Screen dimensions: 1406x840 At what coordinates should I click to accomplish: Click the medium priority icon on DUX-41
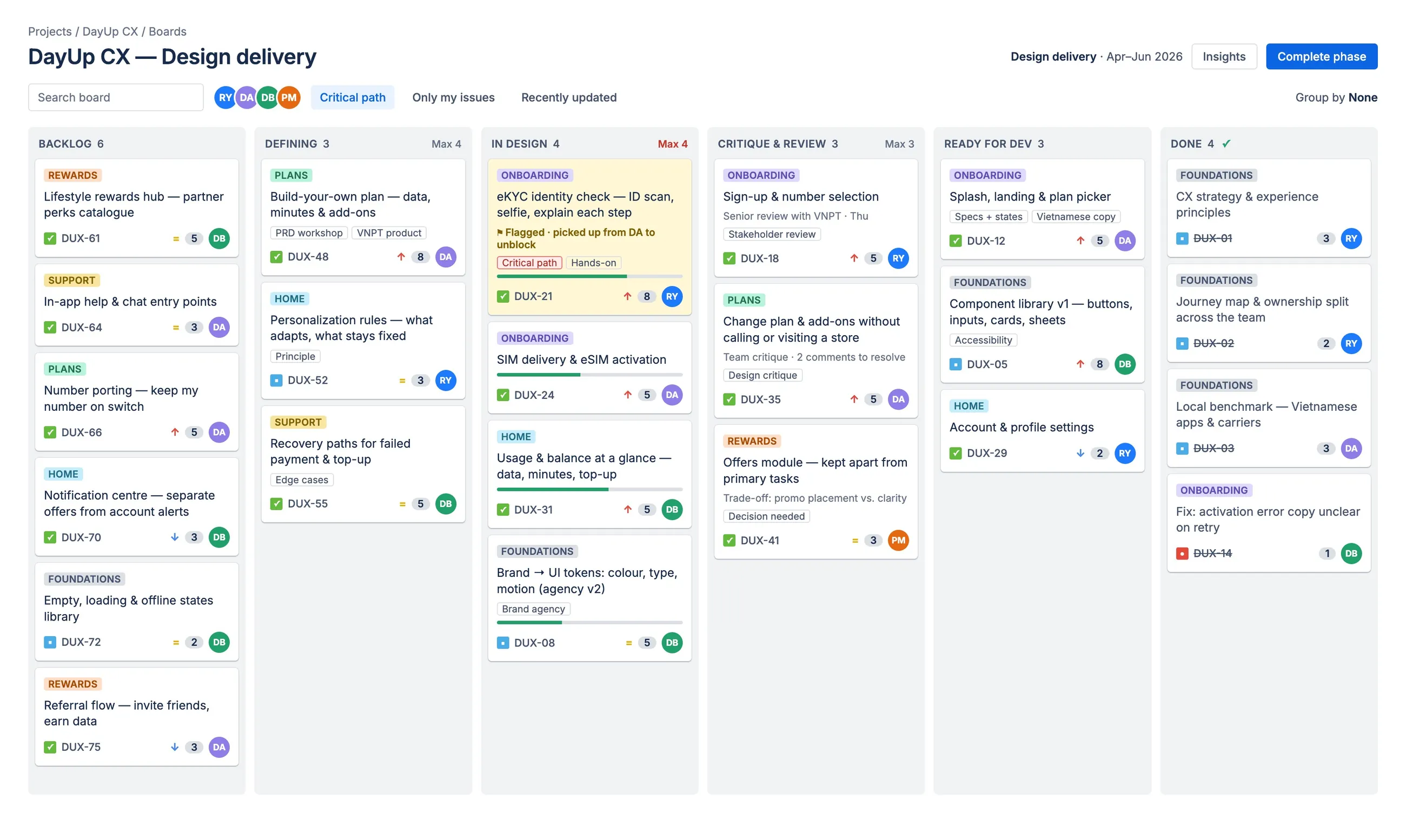pyautogui.click(x=855, y=540)
